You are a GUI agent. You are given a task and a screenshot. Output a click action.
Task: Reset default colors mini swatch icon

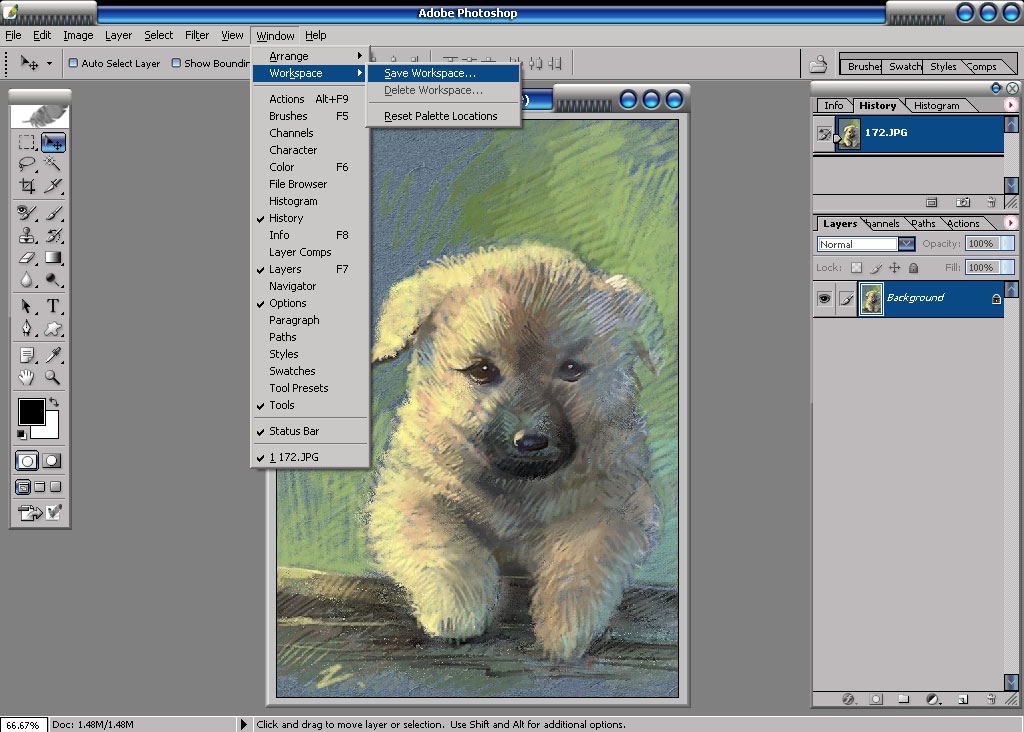[x=22, y=434]
